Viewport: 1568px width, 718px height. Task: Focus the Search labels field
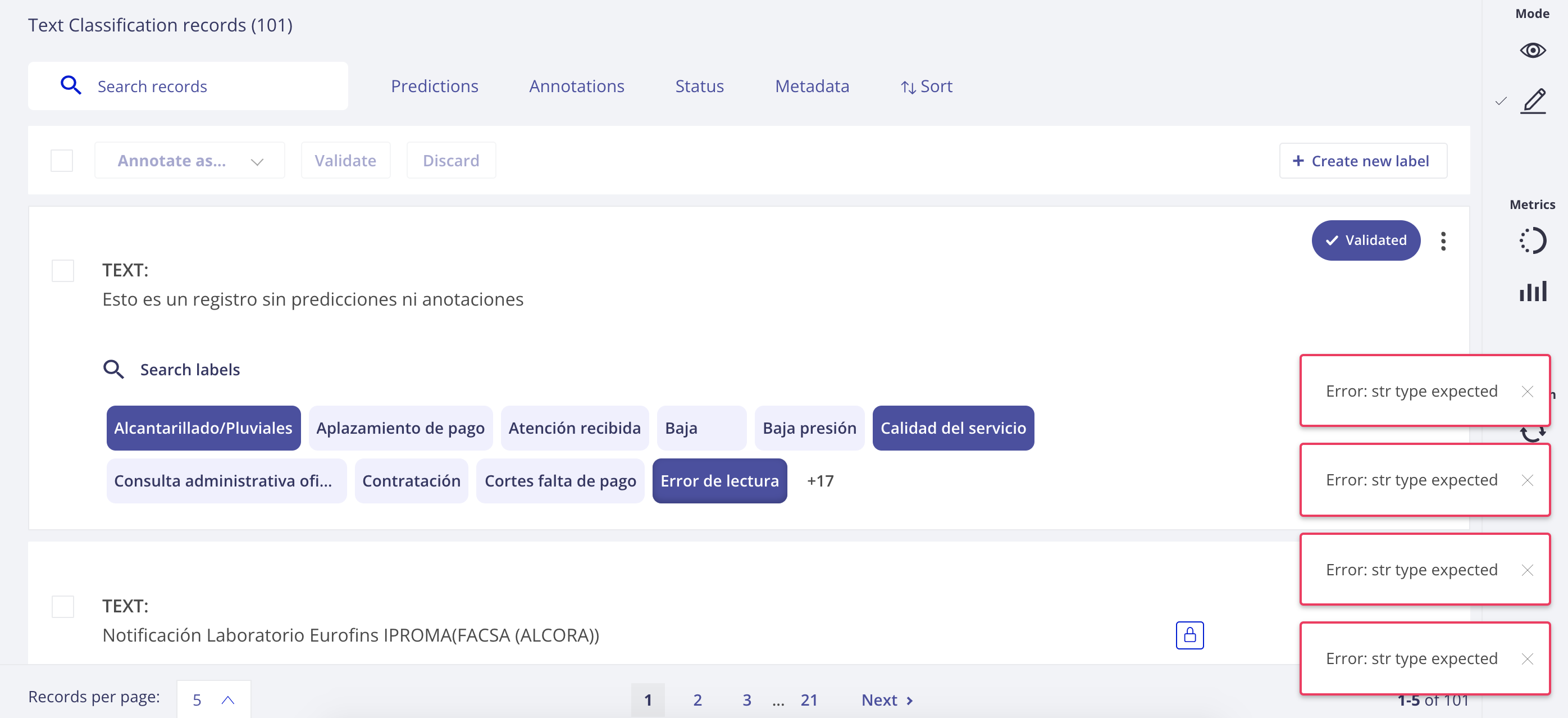tap(190, 369)
